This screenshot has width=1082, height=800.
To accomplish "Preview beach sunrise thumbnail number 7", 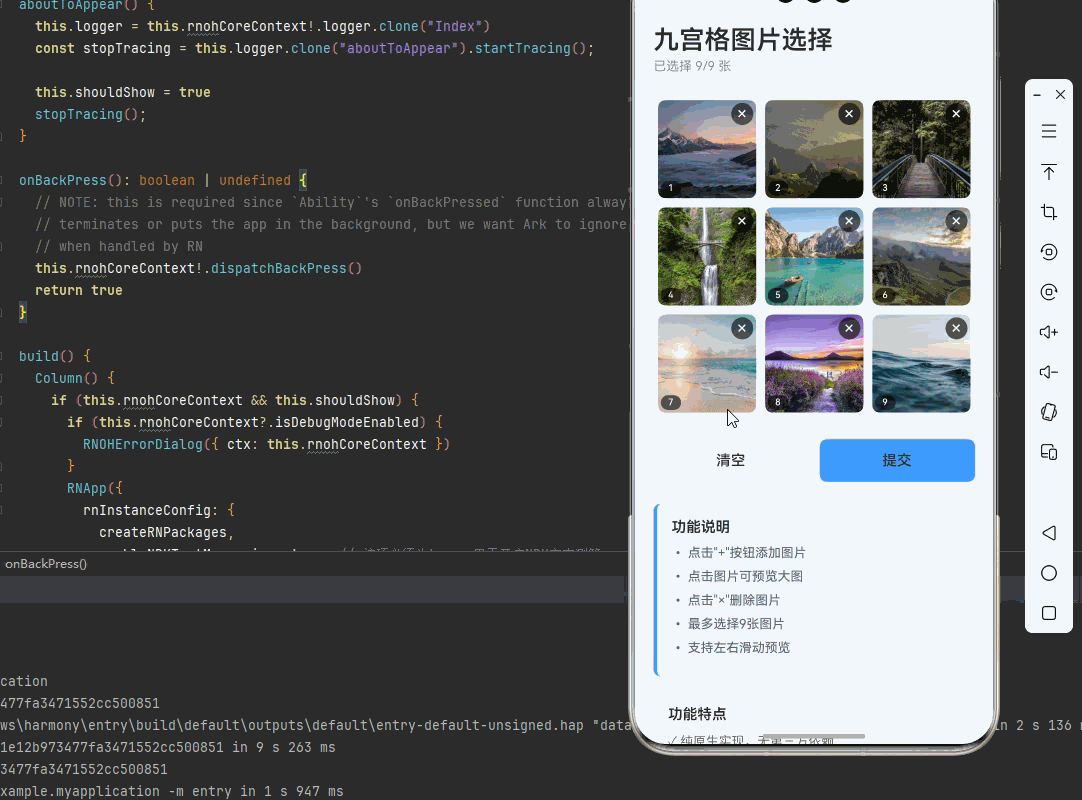I will tap(707, 364).
